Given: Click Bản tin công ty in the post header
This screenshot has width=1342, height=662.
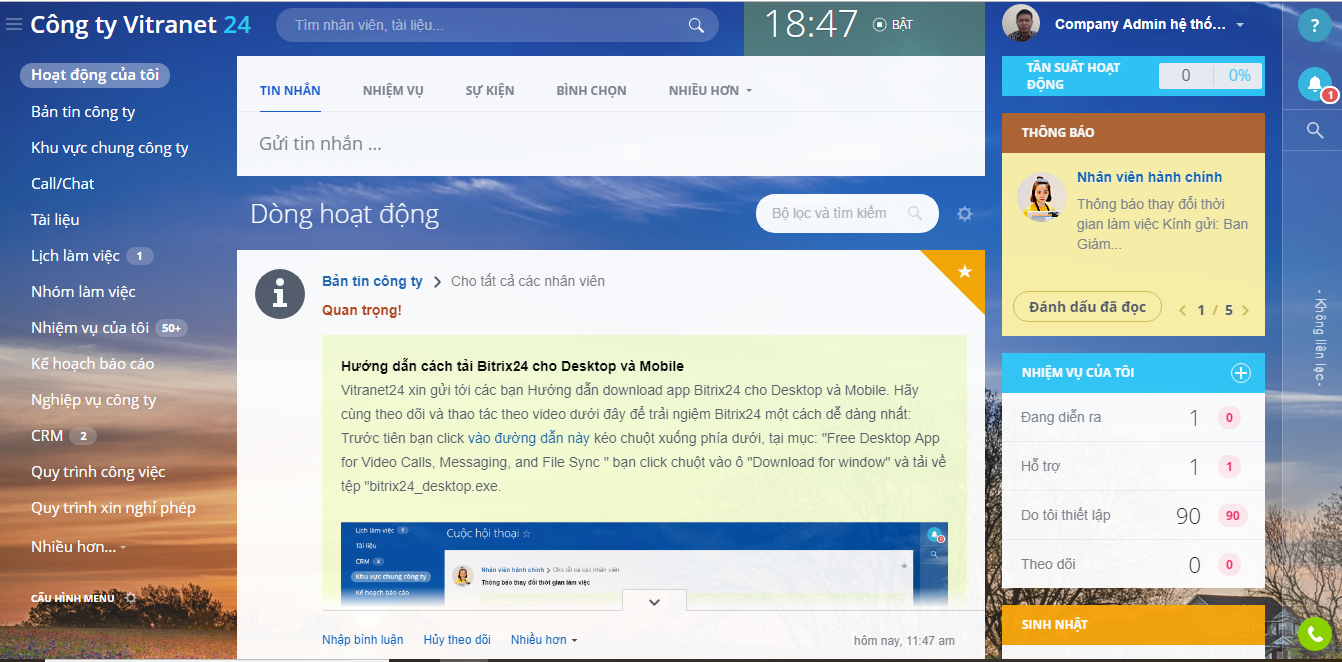Looking at the screenshot, I should [x=372, y=281].
